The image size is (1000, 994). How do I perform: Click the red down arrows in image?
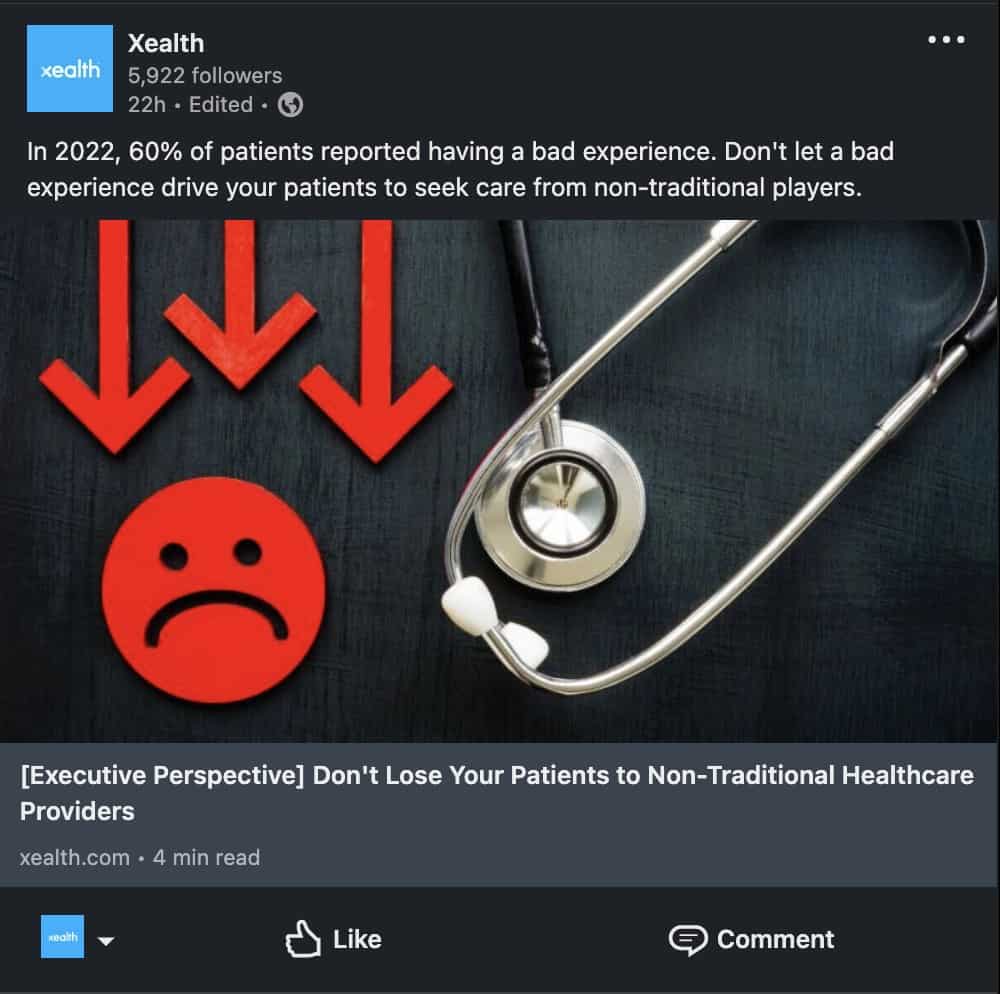[x=246, y=341]
